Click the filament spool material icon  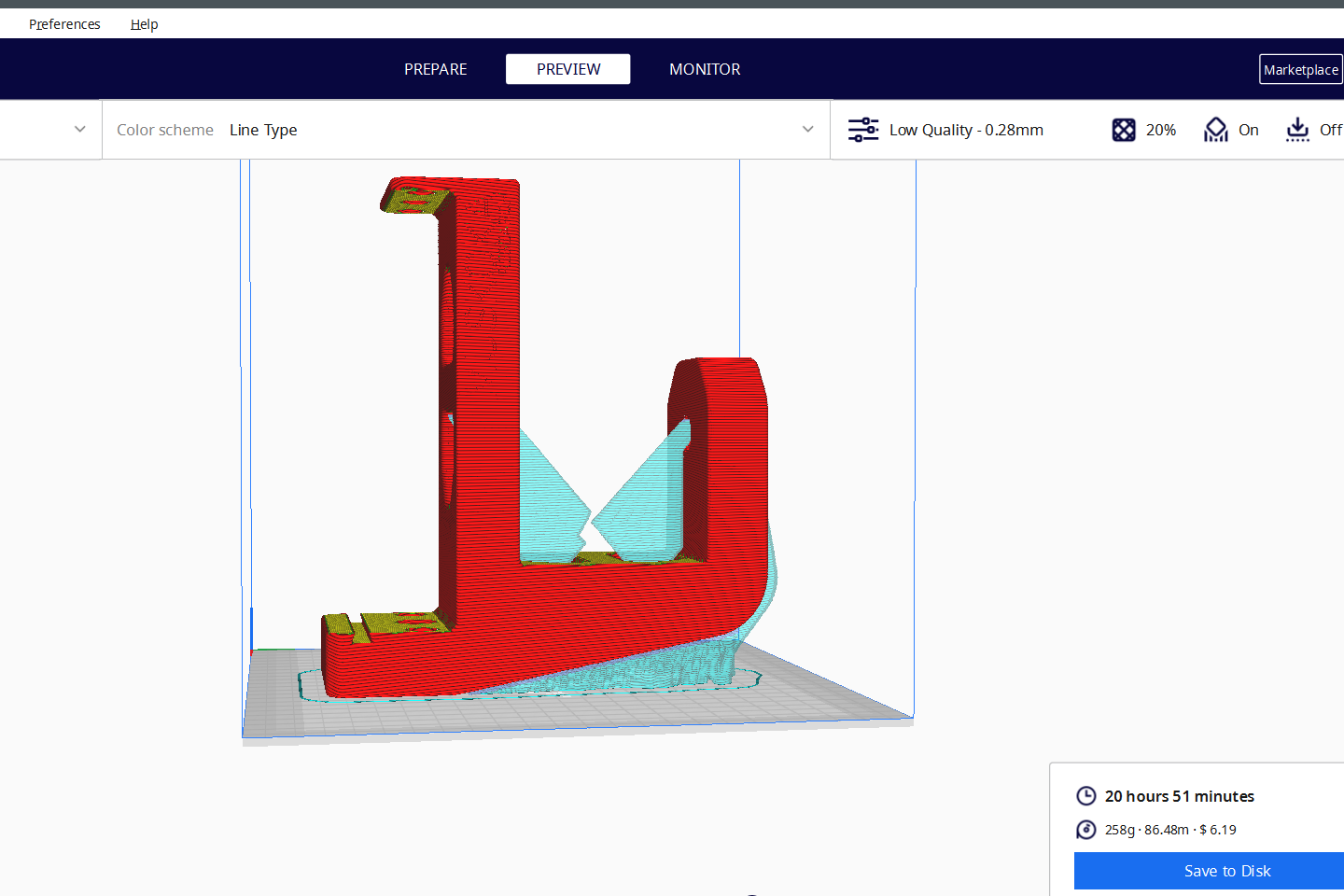[x=1086, y=830]
